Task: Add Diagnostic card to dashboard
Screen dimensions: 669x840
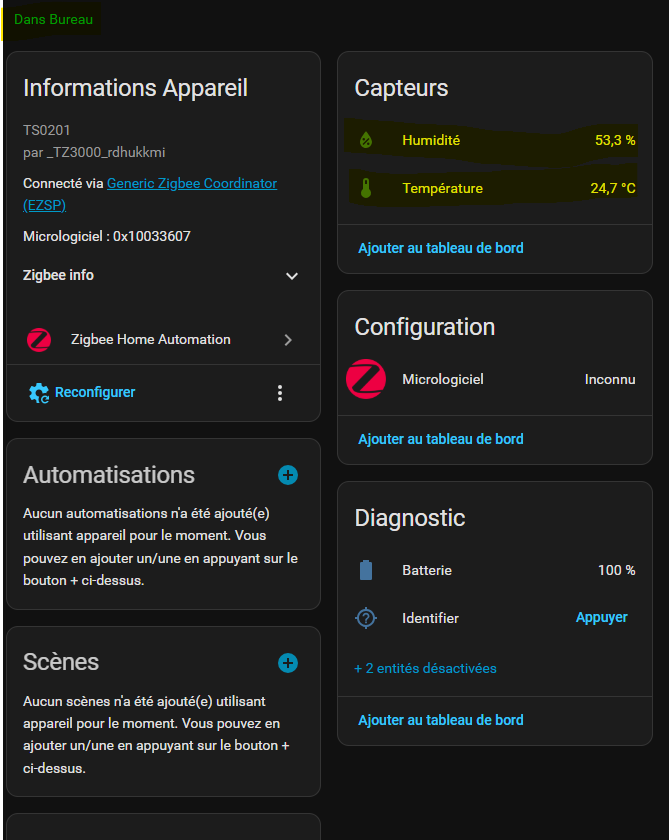Action: pyautogui.click(x=440, y=720)
